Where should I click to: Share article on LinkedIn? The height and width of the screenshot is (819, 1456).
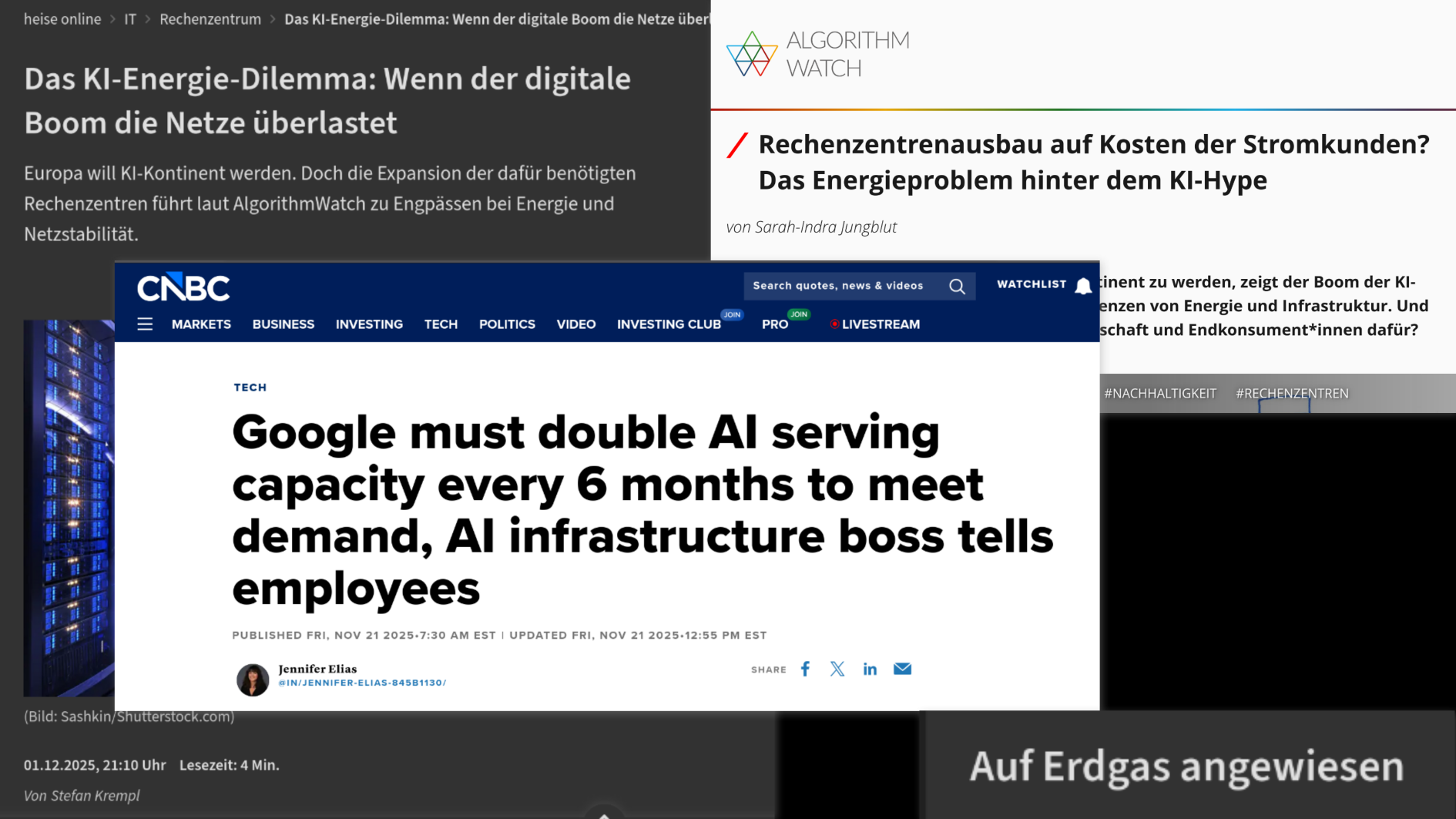[870, 669]
